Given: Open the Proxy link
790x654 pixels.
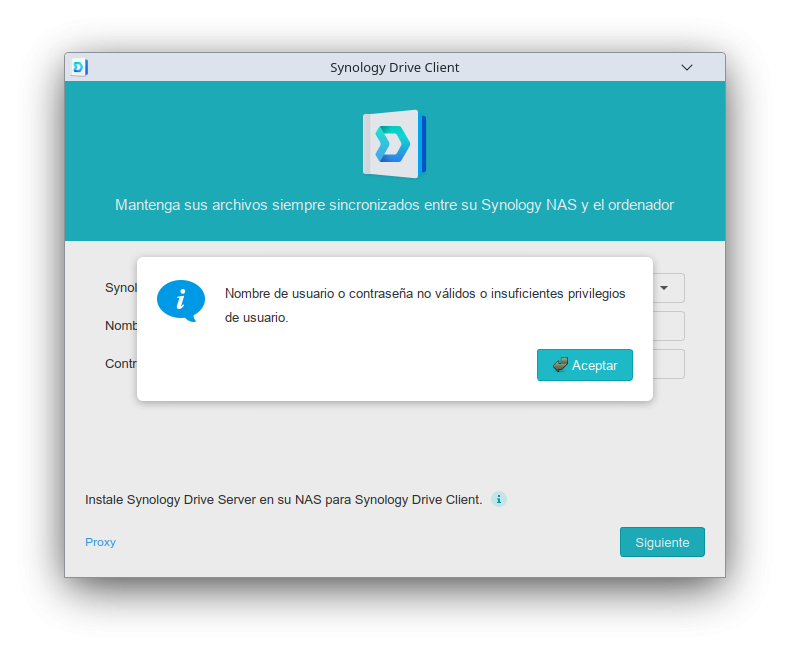Looking at the screenshot, I should pyautogui.click(x=100, y=542).
